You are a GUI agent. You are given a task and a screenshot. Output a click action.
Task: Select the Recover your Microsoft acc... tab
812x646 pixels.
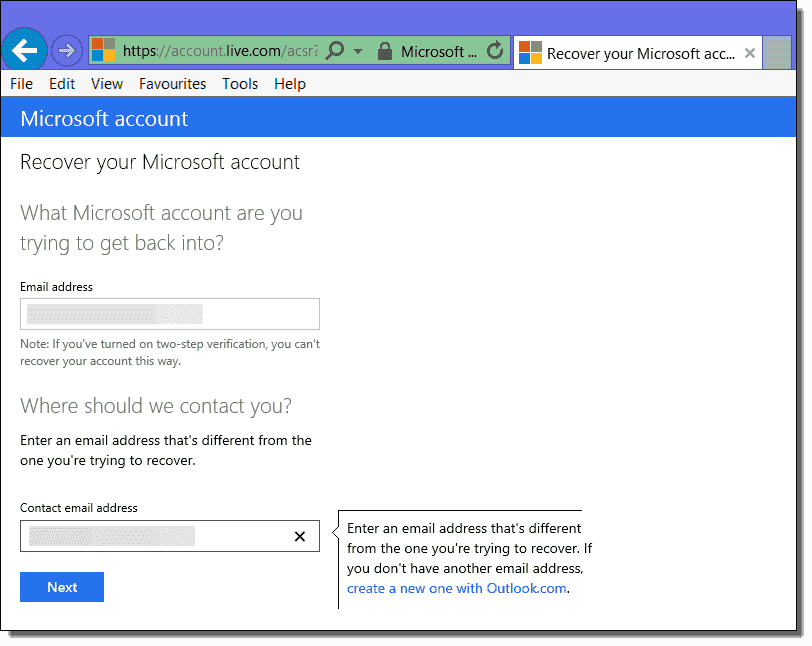coord(637,53)
